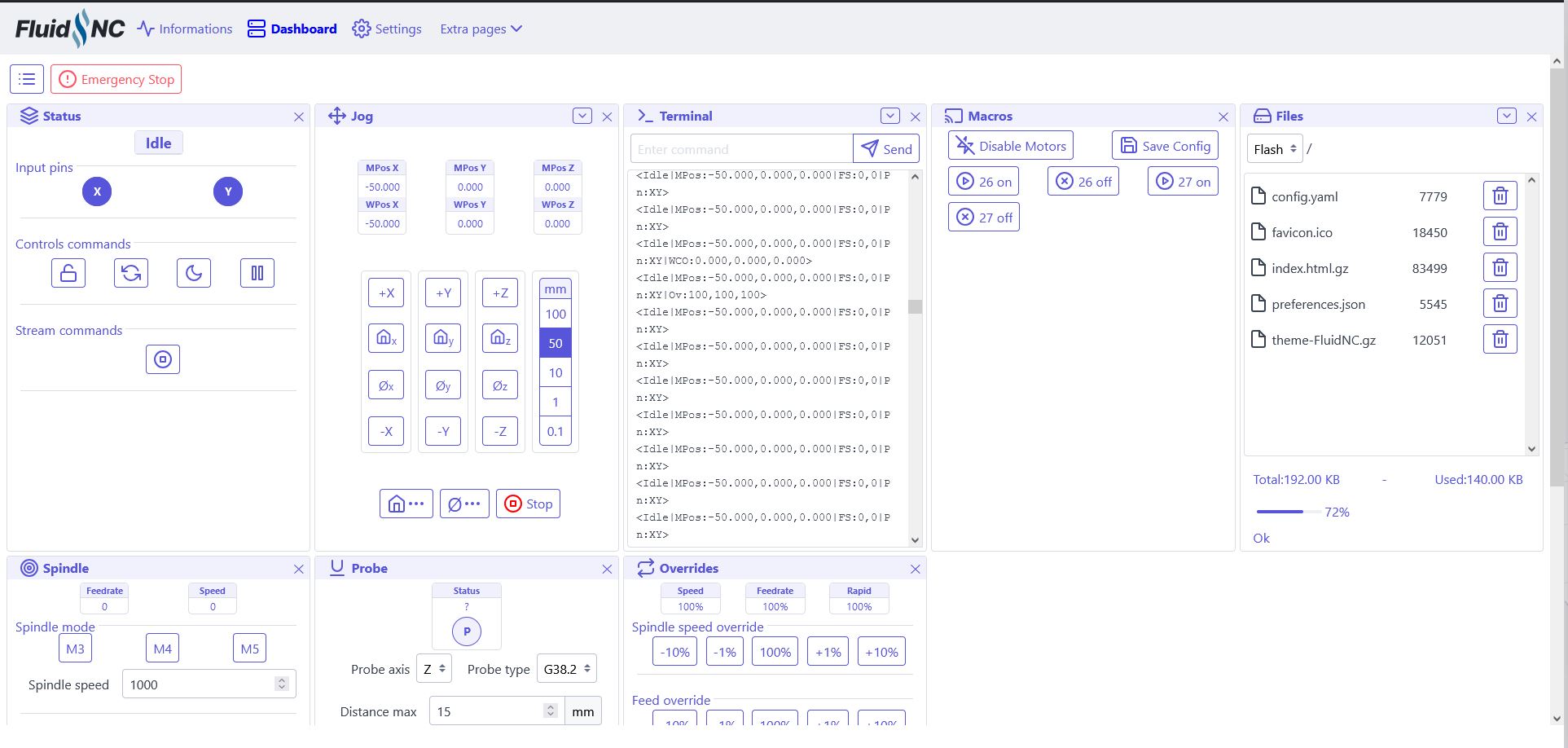
Task: Delete theme-FluidNC.gz file
Action: 1500,340
